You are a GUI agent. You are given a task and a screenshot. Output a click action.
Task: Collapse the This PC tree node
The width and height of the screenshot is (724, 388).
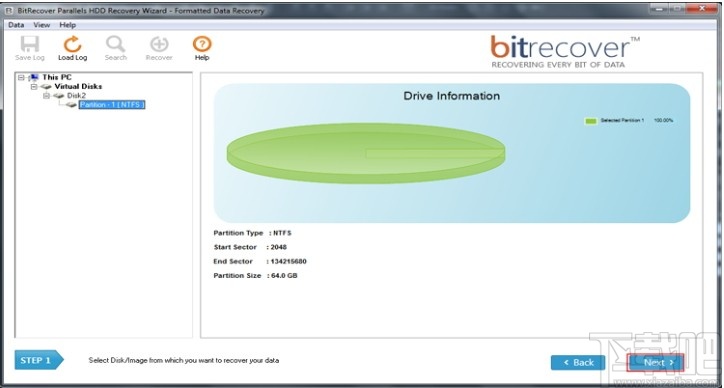21,78
